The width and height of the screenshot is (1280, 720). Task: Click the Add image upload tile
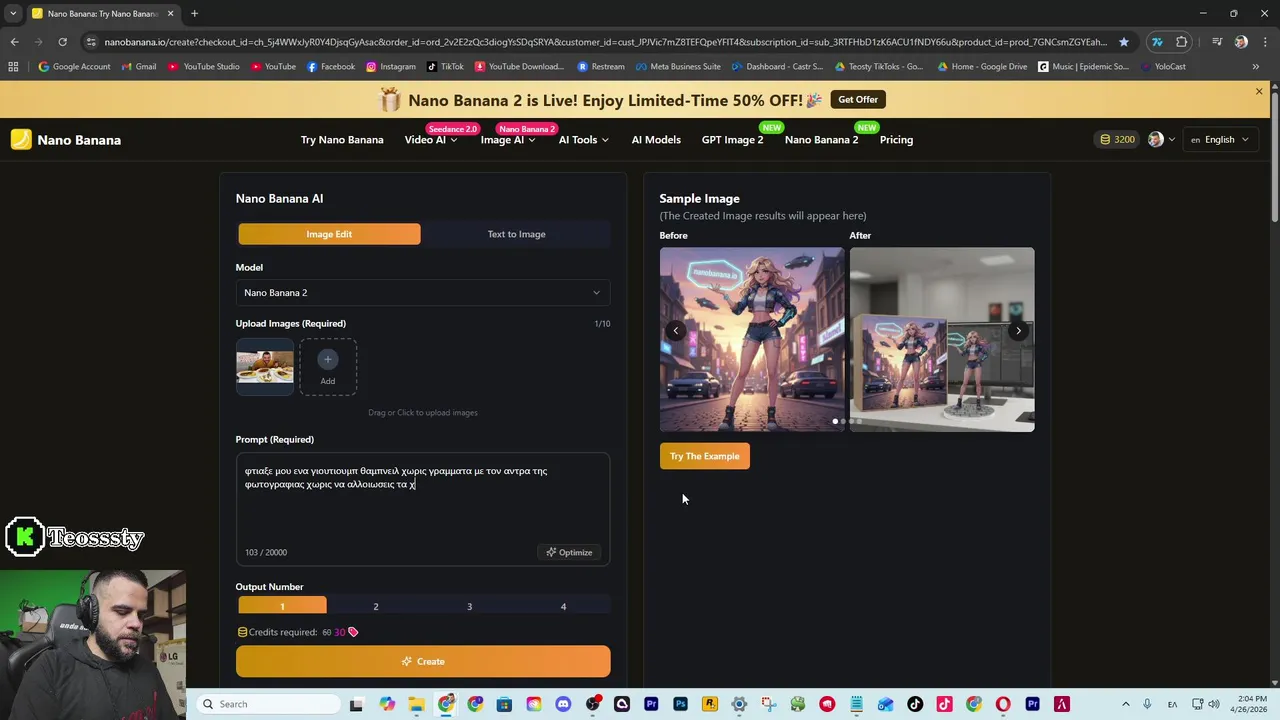[x=328, y=367]
